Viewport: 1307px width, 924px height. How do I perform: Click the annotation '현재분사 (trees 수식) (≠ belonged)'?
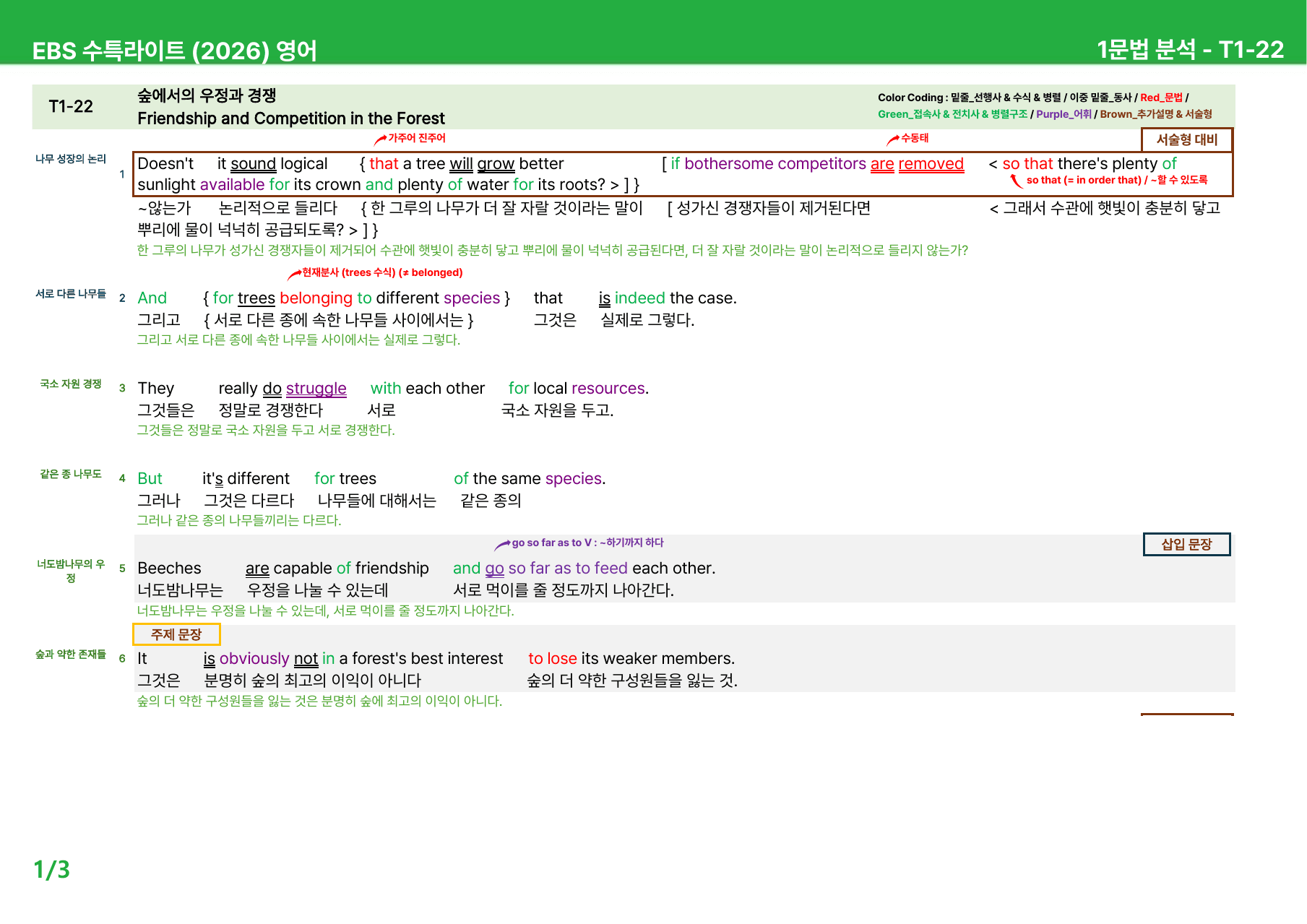pos(382,272)
